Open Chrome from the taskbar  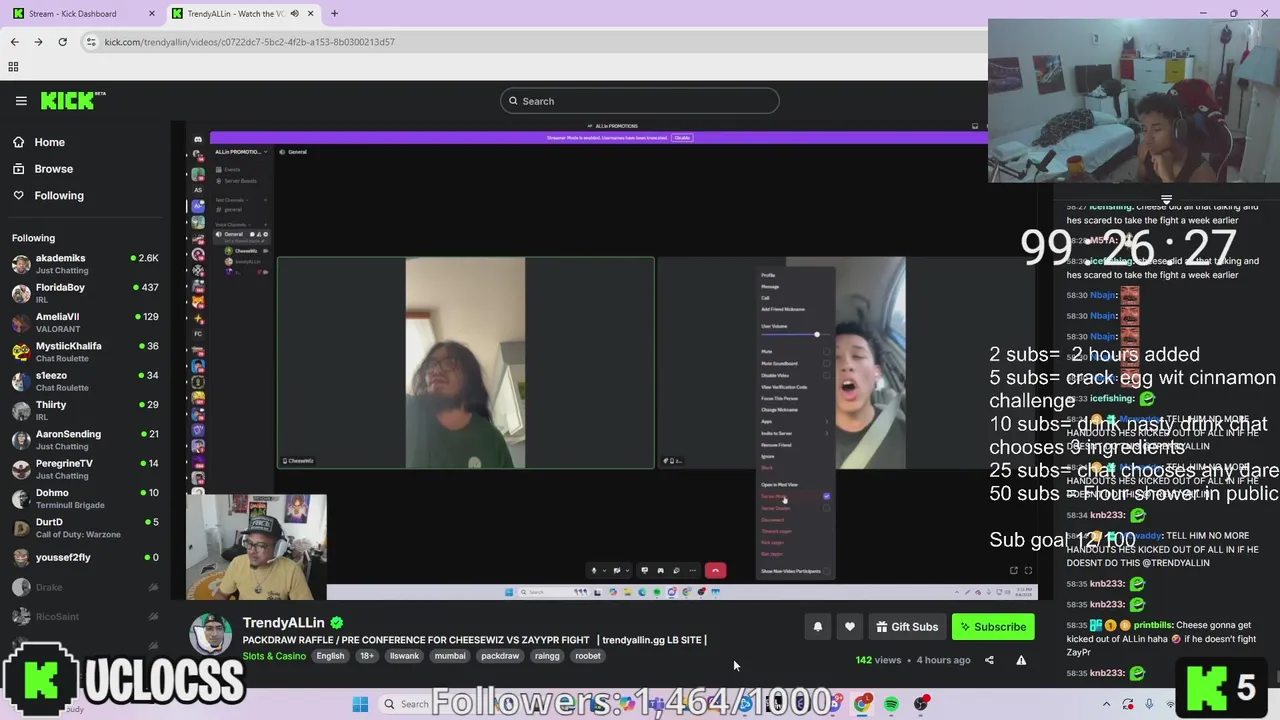pos(861,704)
